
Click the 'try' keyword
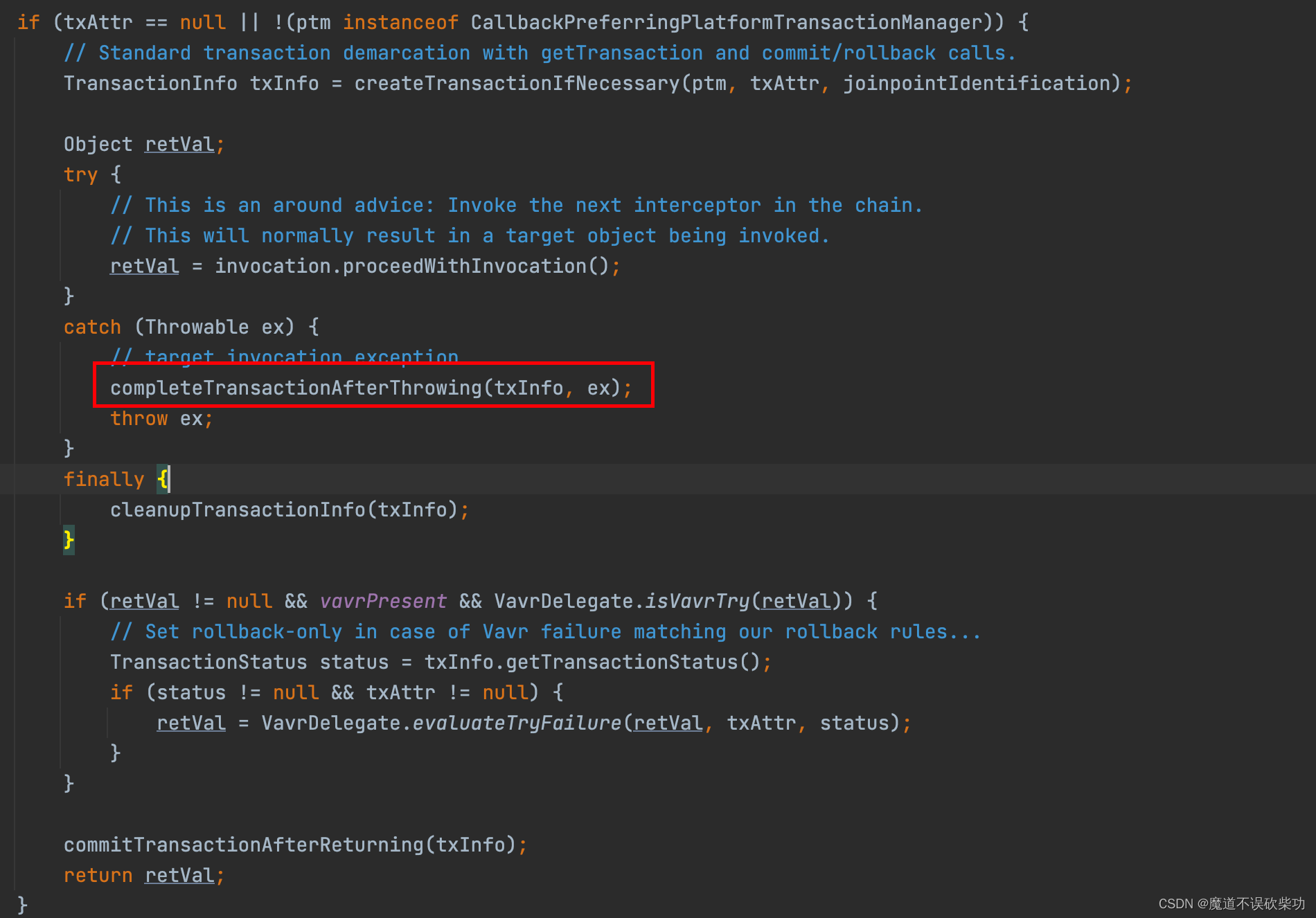[x=81, y=175]
